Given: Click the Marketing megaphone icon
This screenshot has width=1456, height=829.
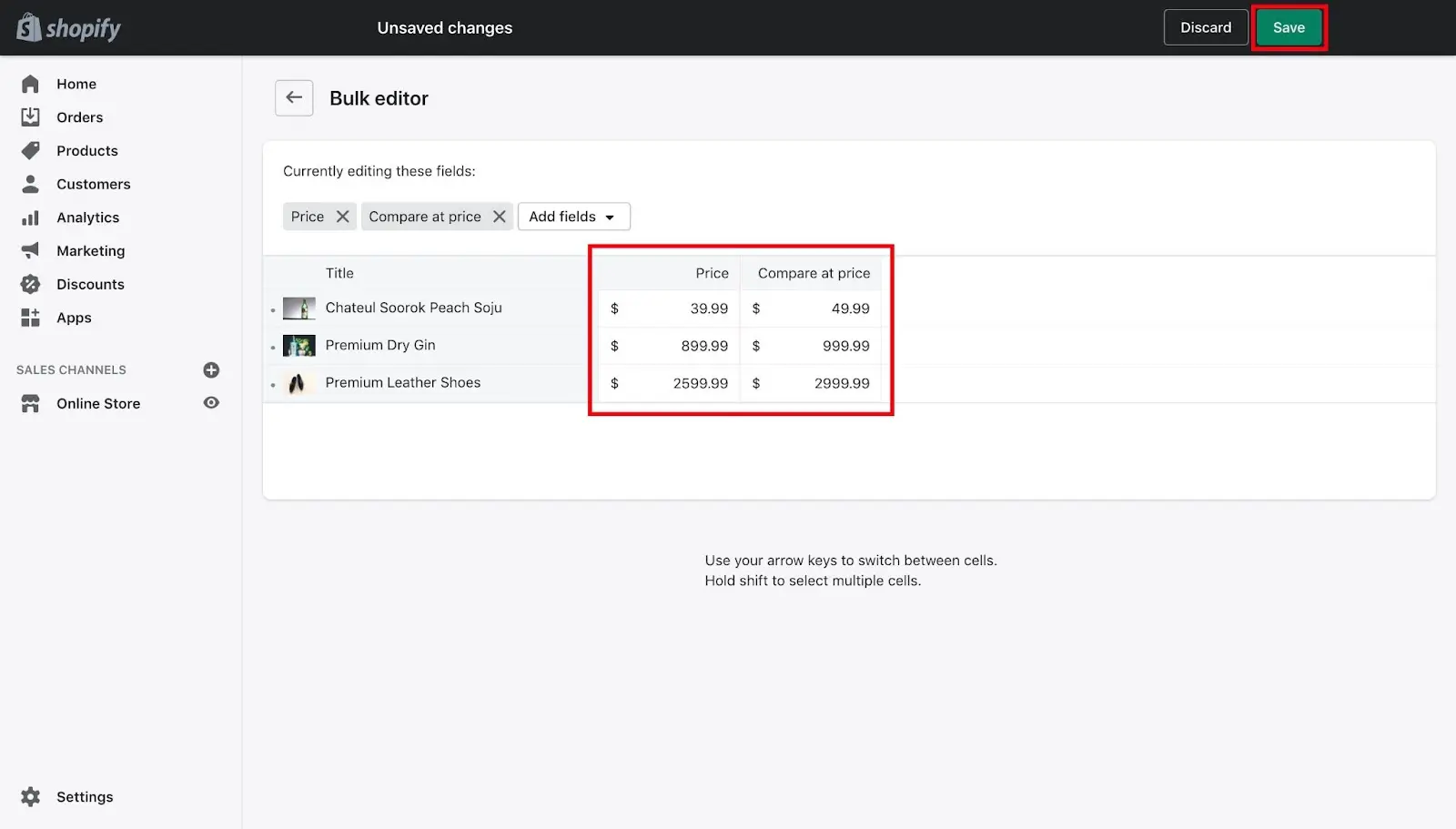Looking at the screenshot, I should coord(30,251).
